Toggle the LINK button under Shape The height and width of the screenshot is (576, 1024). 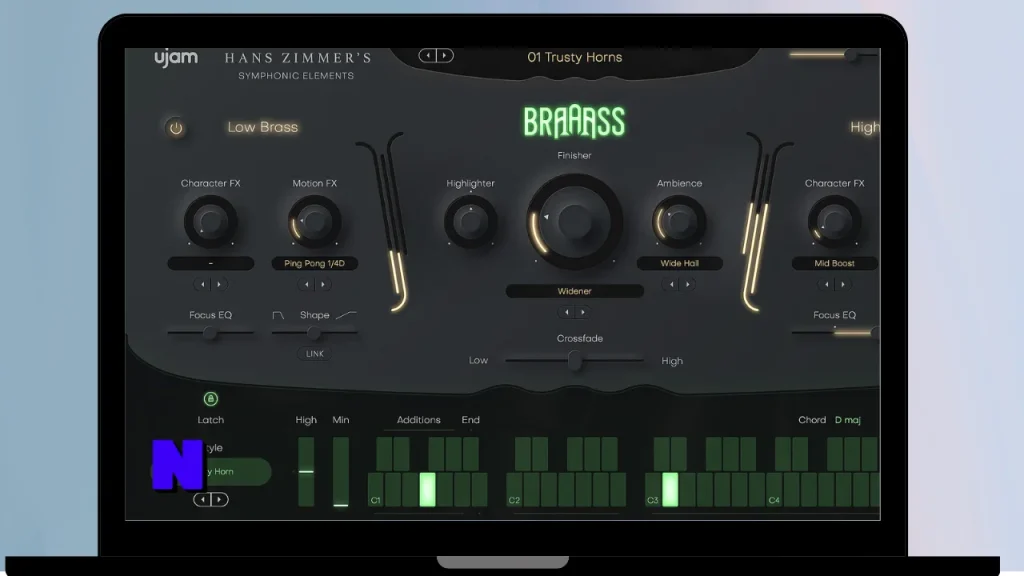pyautogui.click(x=315, y=353)
